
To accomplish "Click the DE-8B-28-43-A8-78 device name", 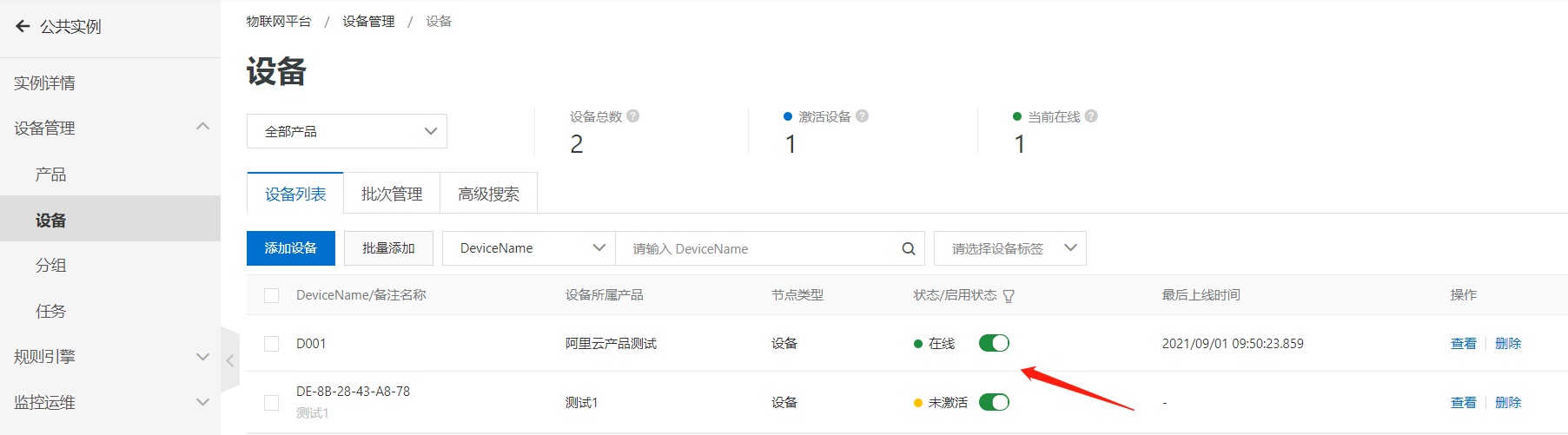I will coord(353,392).
